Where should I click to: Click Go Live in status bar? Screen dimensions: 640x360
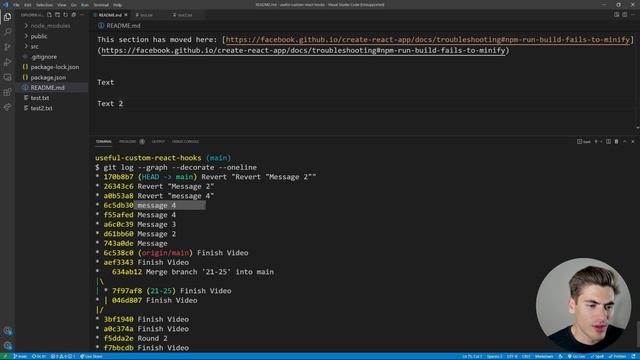pyautogui.click(x=576, y=356)
